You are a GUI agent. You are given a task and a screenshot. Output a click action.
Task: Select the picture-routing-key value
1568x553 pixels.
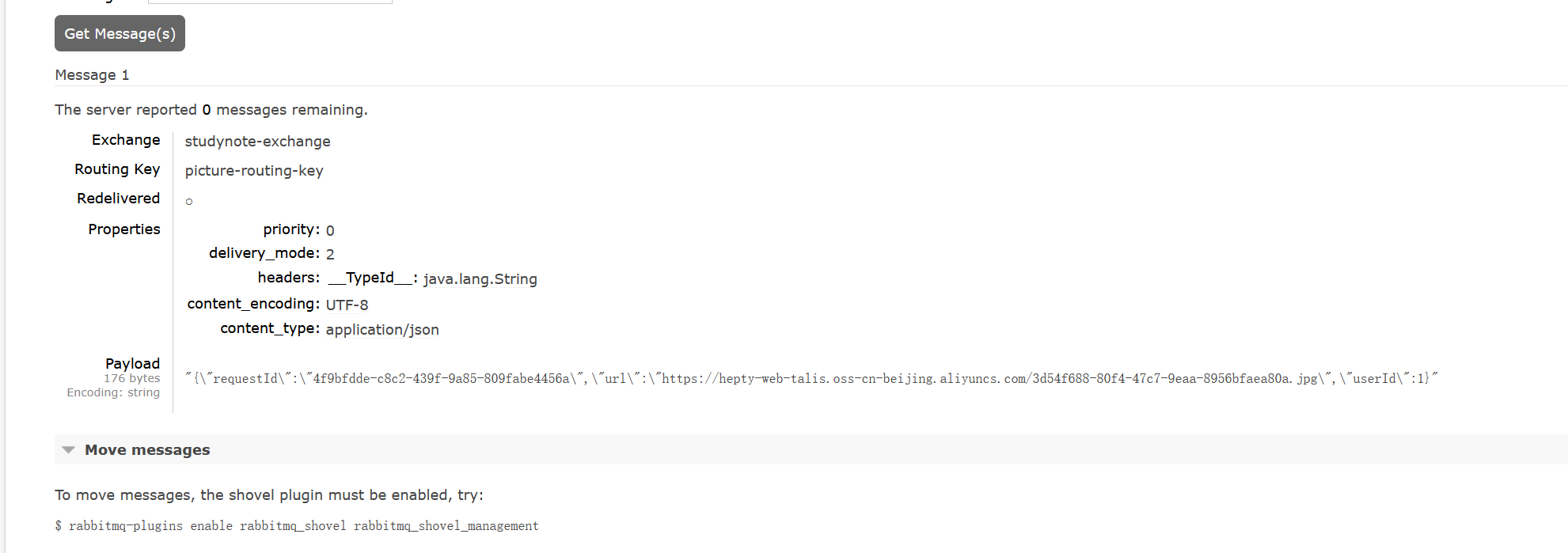[254, 171]
